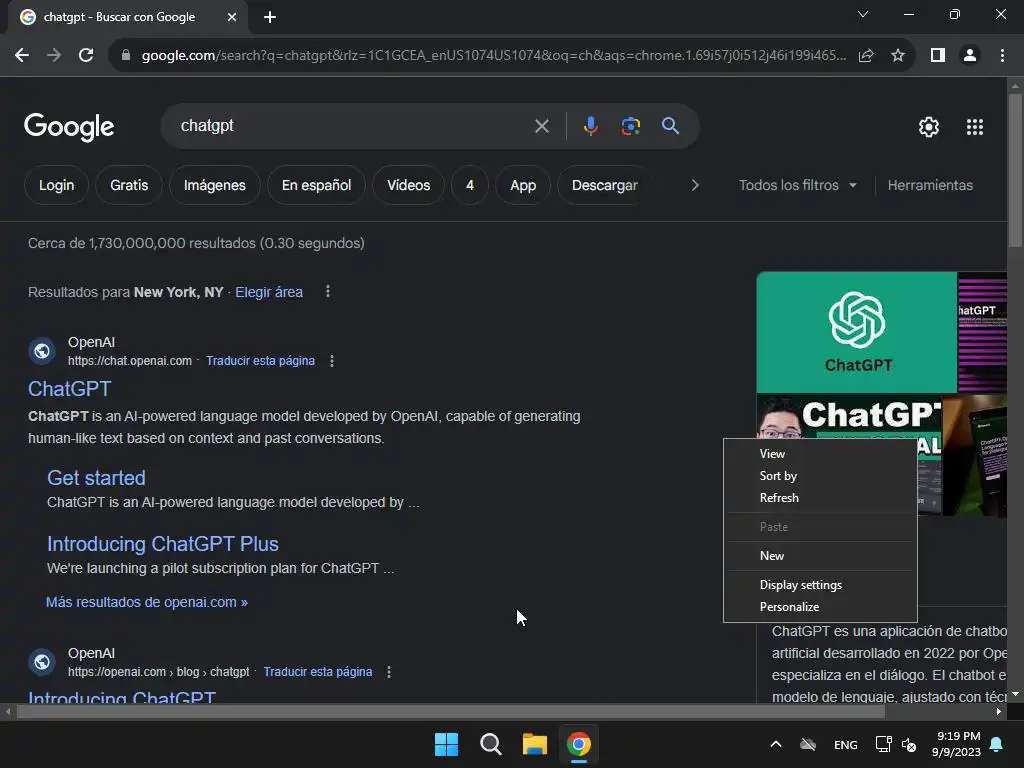This screenshot has width=1024, height=768.
Task: Open a new browser tab
Action: (x=270, y=17)
